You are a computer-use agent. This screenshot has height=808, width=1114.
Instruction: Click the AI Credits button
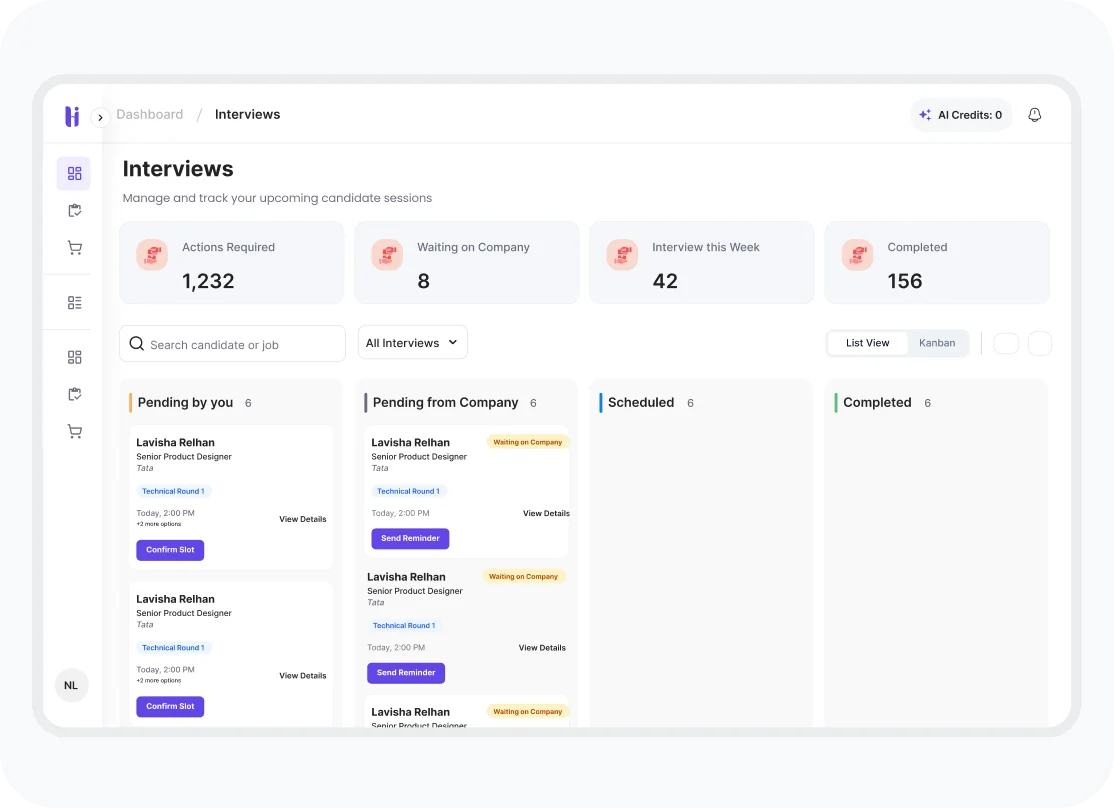click(x=960, y=115)
